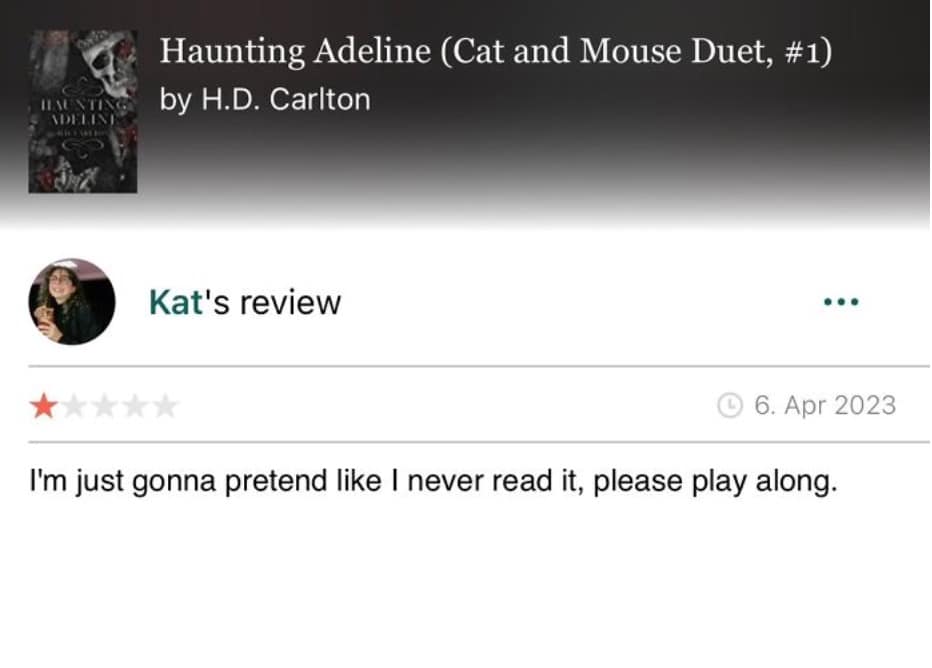Viewport: 932px width, 668px height.
Task: Click the 6. Apr 2023 review date
Action: [x=825, y=405]
